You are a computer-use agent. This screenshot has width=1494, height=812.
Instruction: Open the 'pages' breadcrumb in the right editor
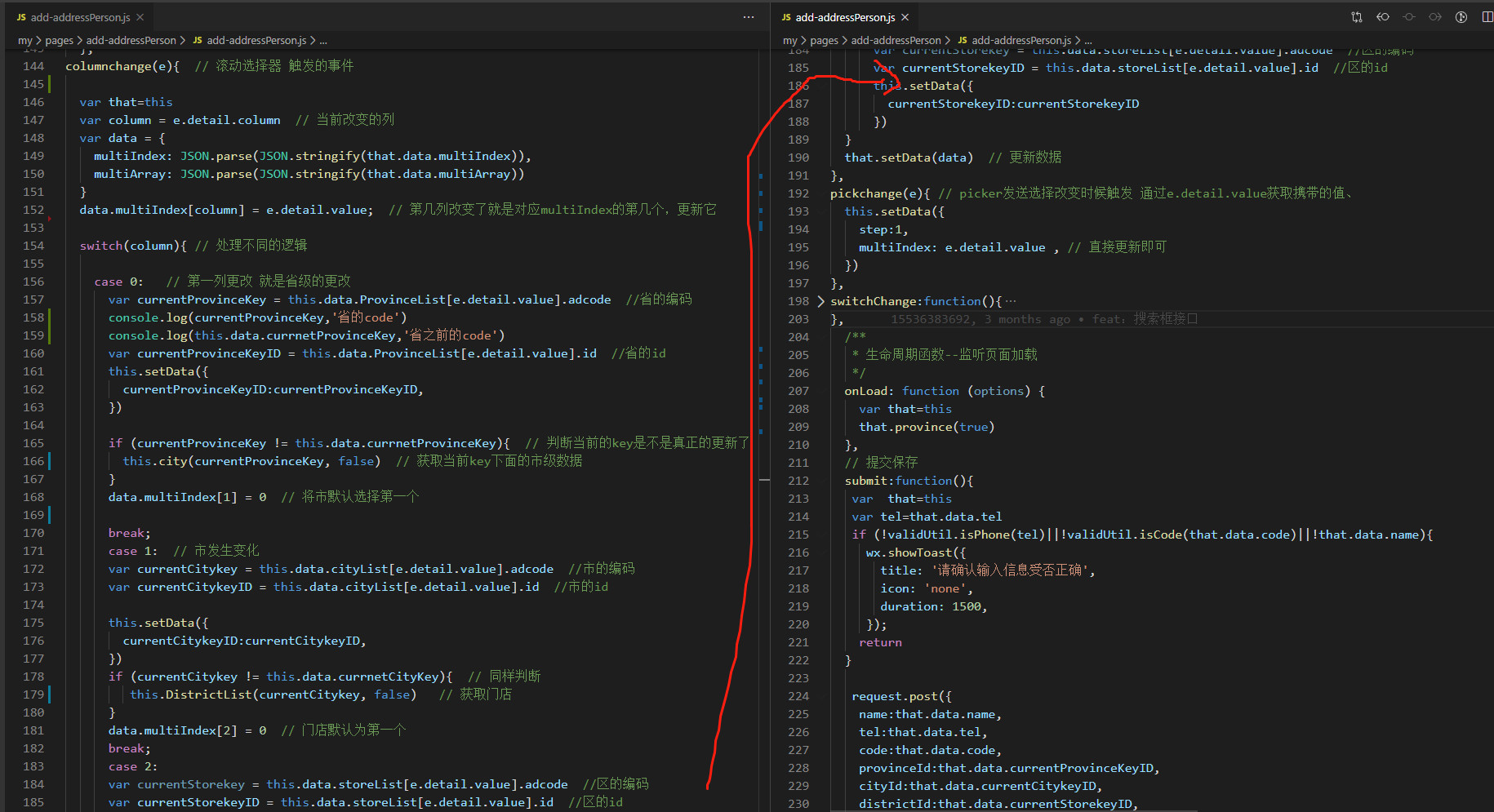pyautogui.click(x=824, y=40)
